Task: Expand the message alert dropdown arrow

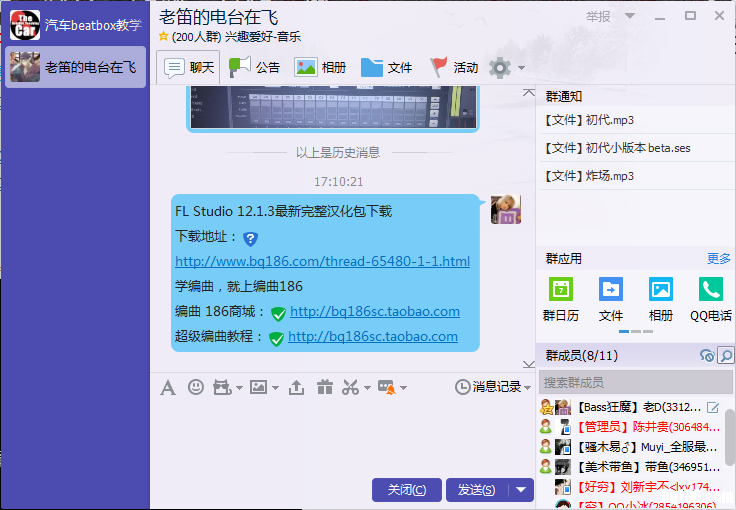Action: (x=403, y=388)
